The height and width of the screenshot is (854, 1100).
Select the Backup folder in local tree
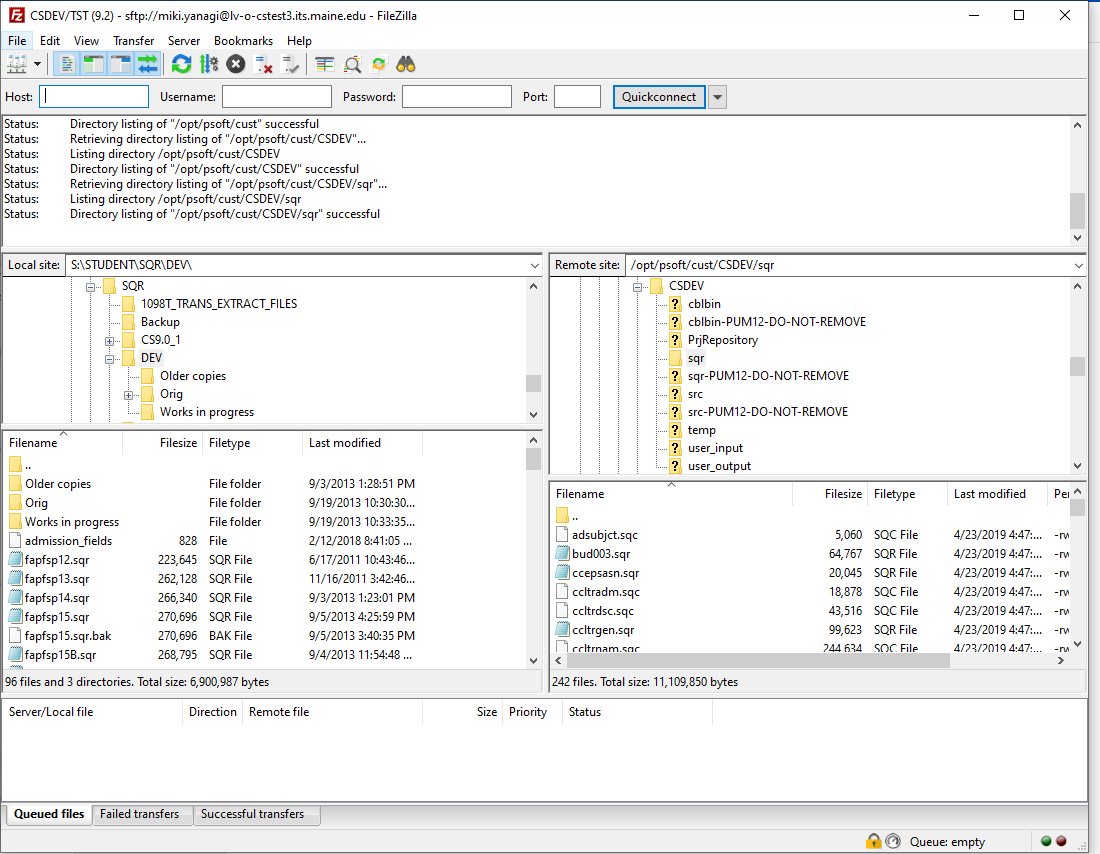click(x=160, y=322)
